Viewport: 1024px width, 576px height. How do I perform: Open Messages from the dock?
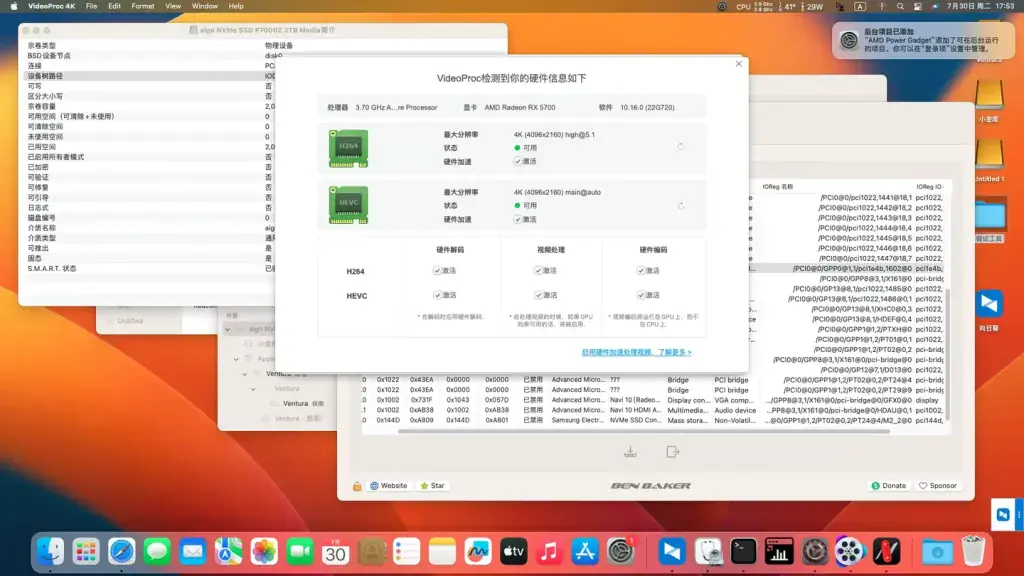157,552
